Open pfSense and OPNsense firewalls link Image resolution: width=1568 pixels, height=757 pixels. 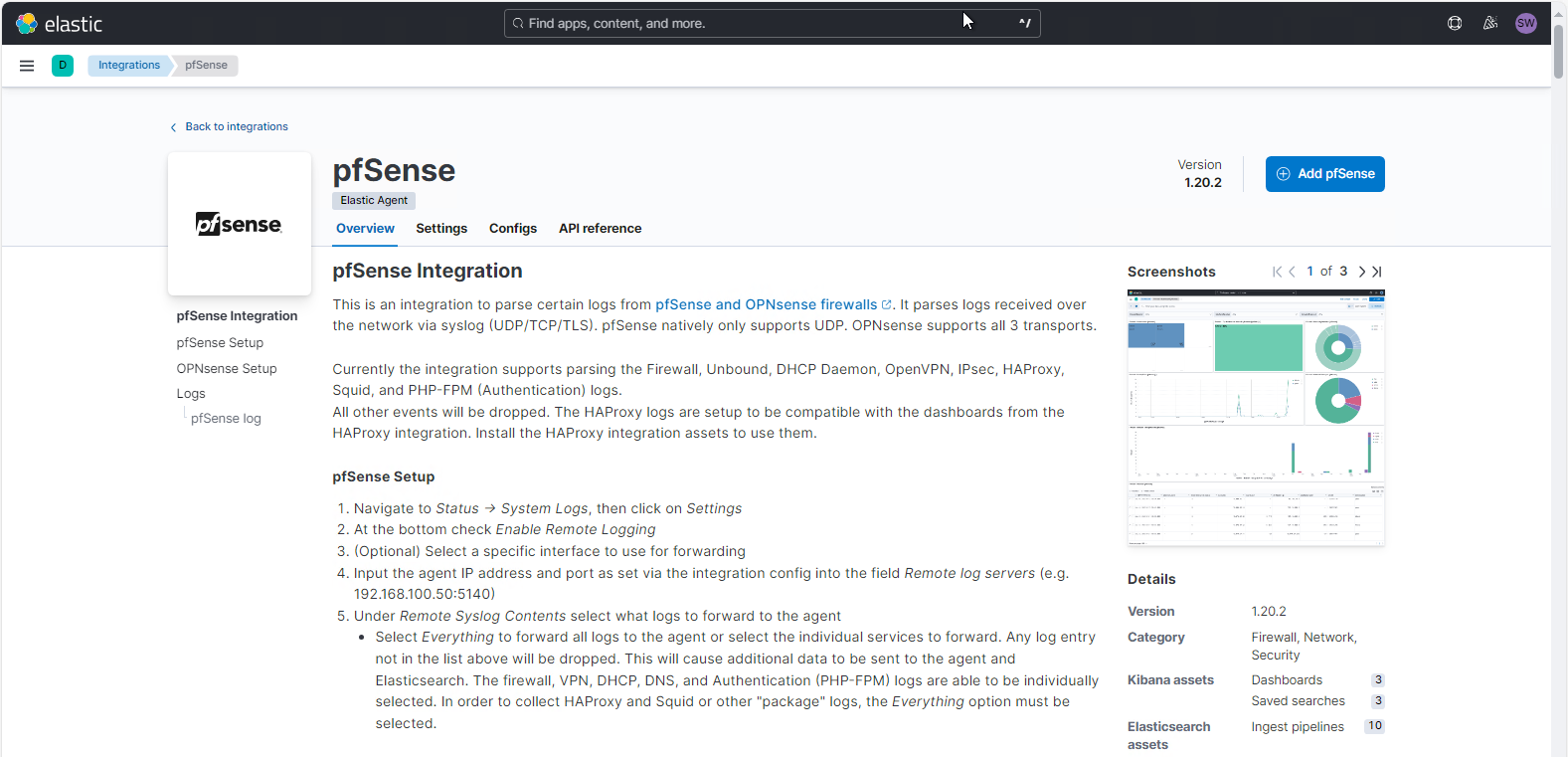(x=773, y=305)
